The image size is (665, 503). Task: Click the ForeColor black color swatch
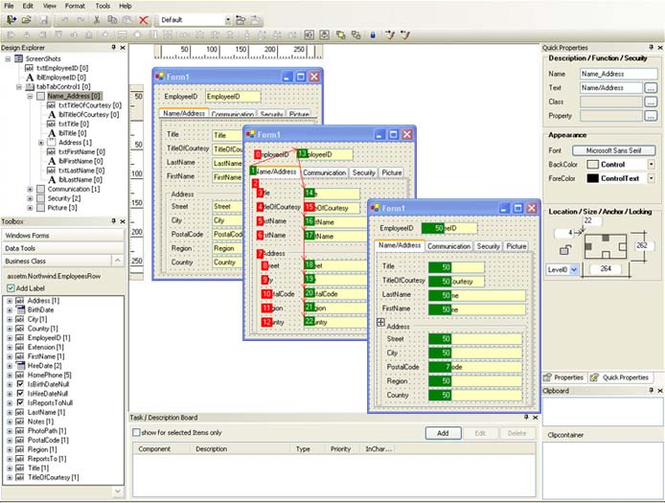[x=592, y=179]
